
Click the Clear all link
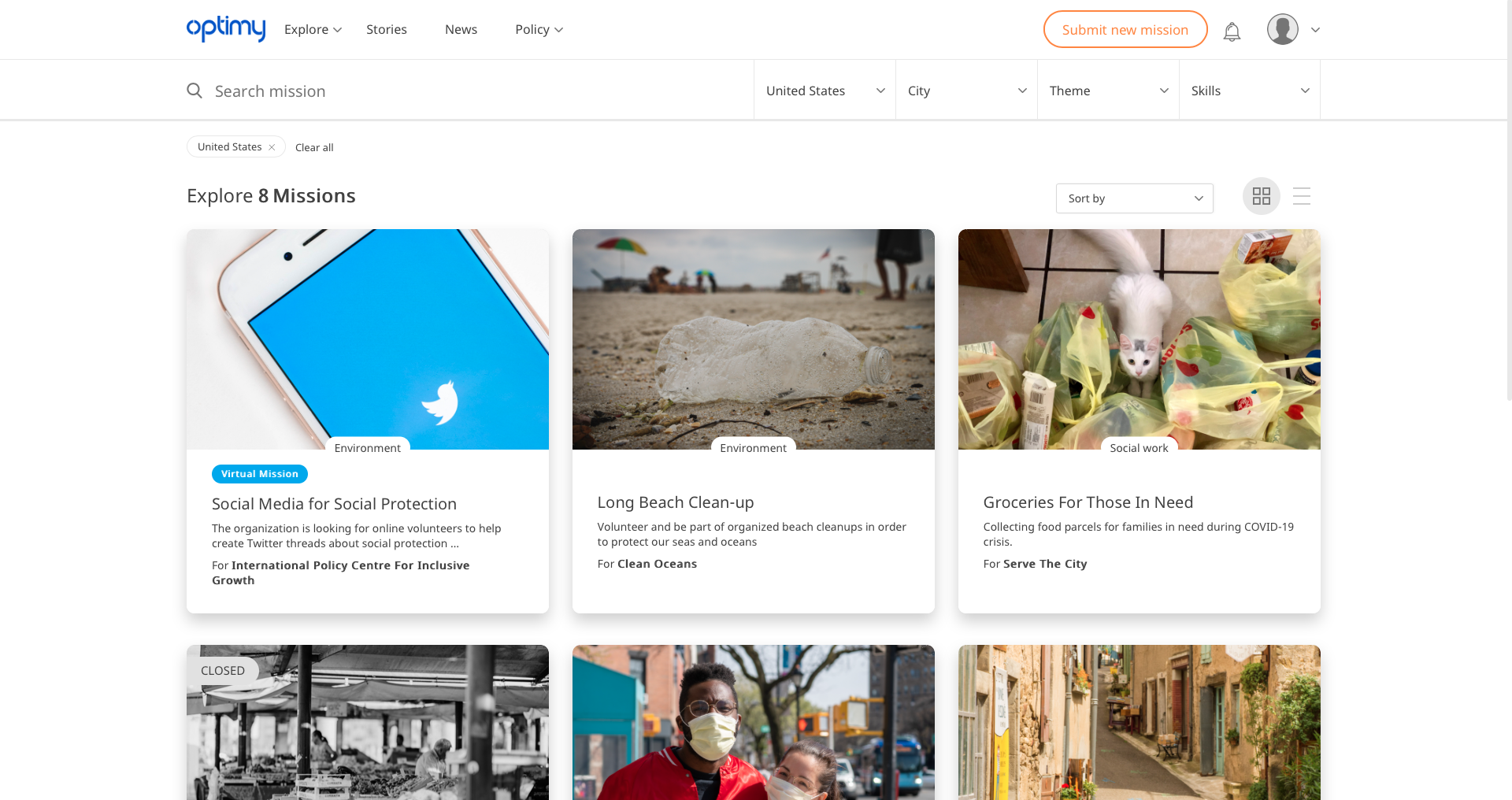(x=314, y=147)
